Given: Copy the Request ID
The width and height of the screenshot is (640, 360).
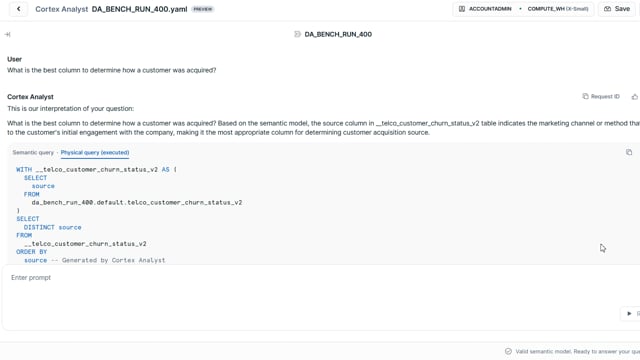Looking at the screenshot, I should pyautogui.click(x=585, y=96).
